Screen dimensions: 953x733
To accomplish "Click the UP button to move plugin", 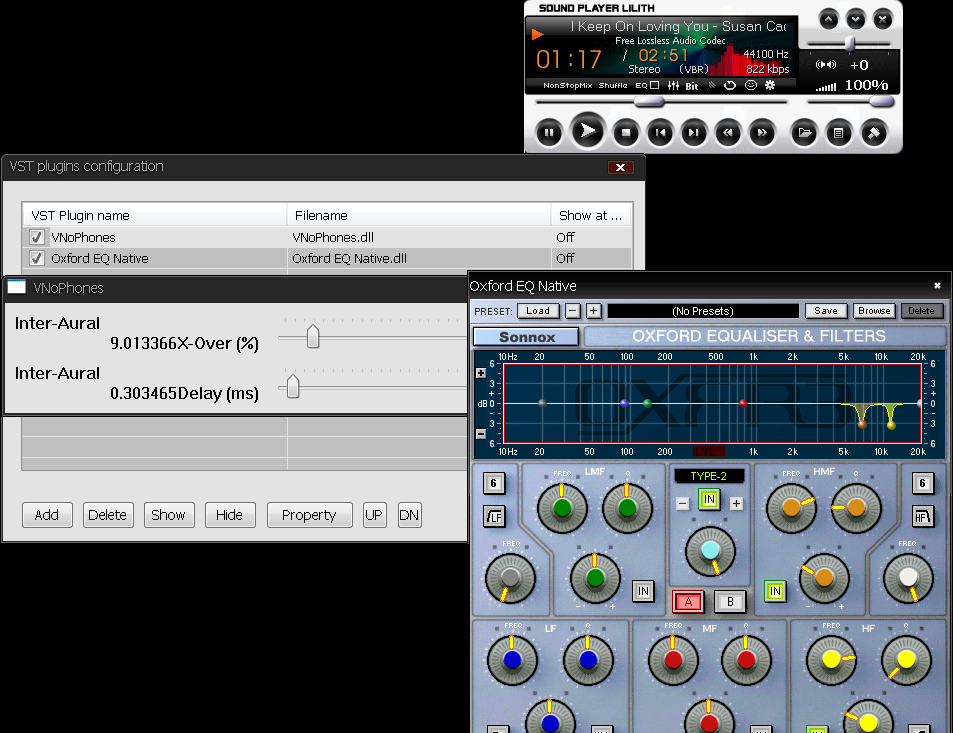I will point(374,515).
